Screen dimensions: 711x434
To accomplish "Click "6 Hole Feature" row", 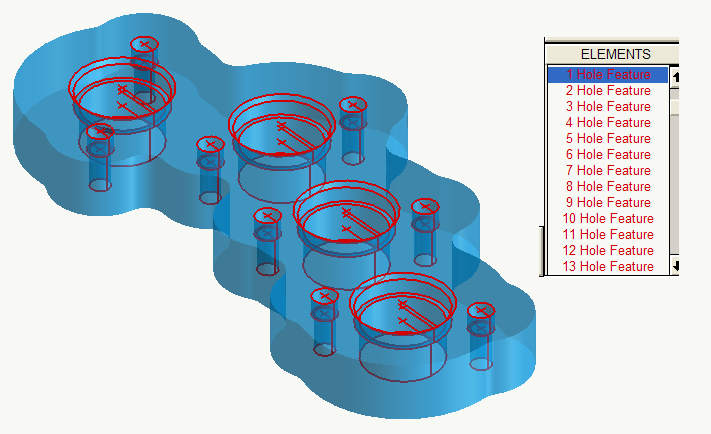I will click(x=608, y=154).
